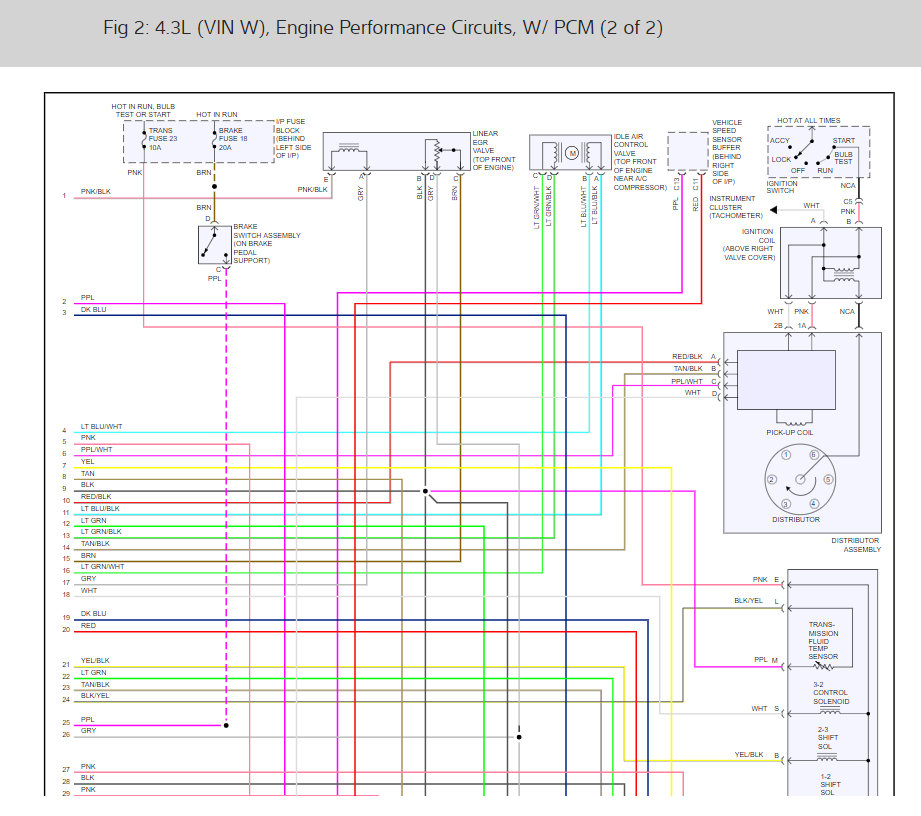
Task: Click the row 24 BLK/YEL wire label
Action: (x=95, y=696)
